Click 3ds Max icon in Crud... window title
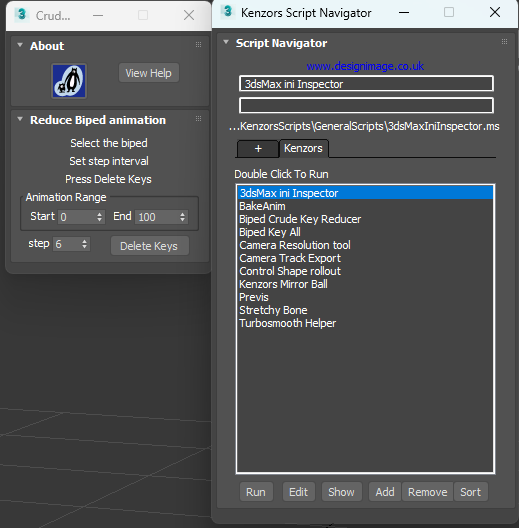The height and width of the screenshot is (528, 519). 22,14
